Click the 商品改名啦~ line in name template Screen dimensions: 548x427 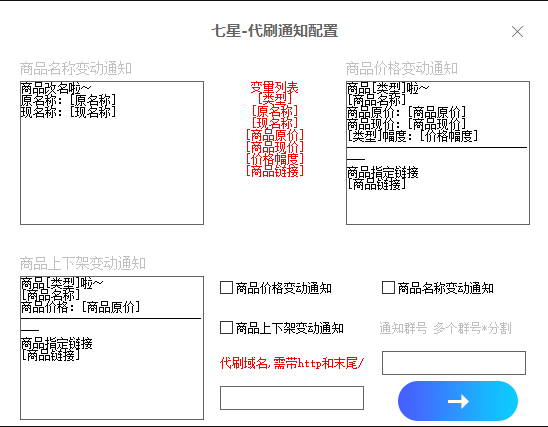click(x=56, y=88)
